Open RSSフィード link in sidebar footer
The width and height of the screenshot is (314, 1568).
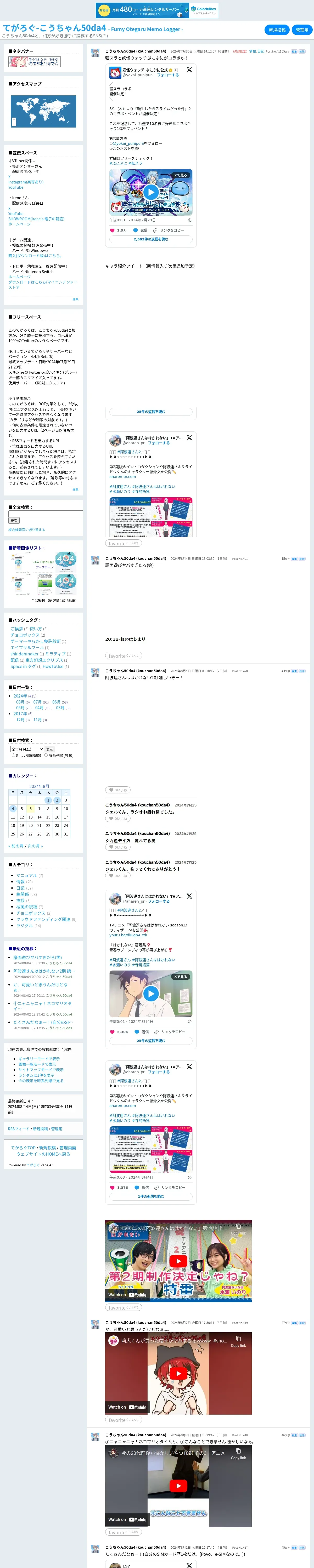(x=18, y=1129)
